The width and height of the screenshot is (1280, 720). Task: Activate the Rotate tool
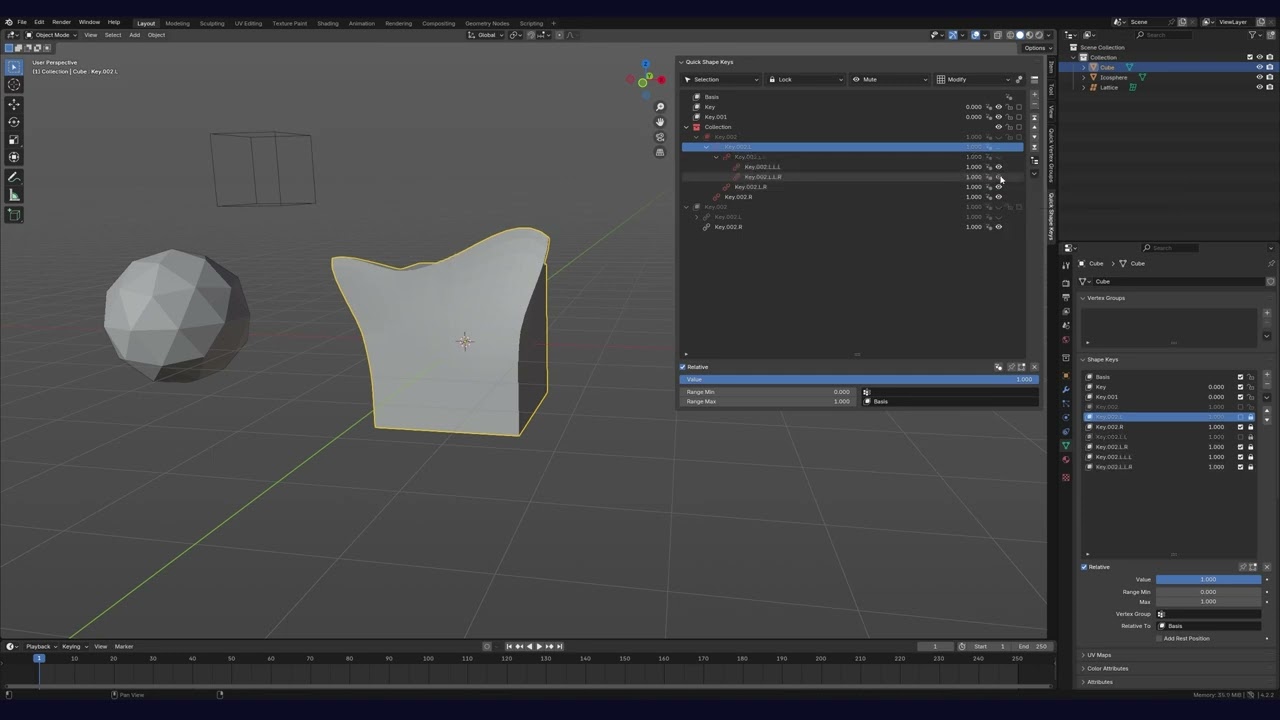[x=14, y=122]
